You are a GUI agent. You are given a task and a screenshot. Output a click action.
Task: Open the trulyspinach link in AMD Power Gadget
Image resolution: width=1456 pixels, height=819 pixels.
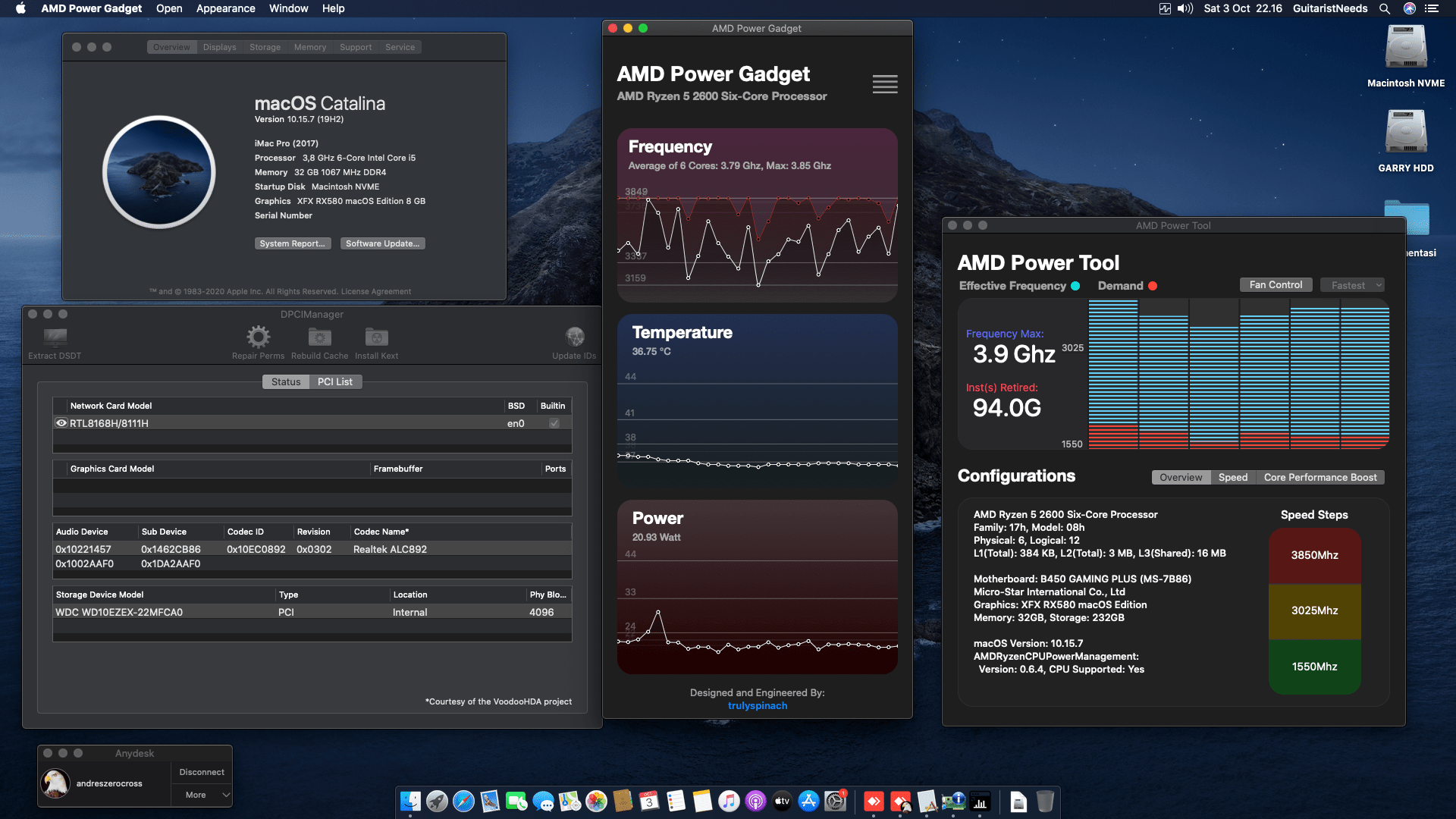[x=757, y=705]
